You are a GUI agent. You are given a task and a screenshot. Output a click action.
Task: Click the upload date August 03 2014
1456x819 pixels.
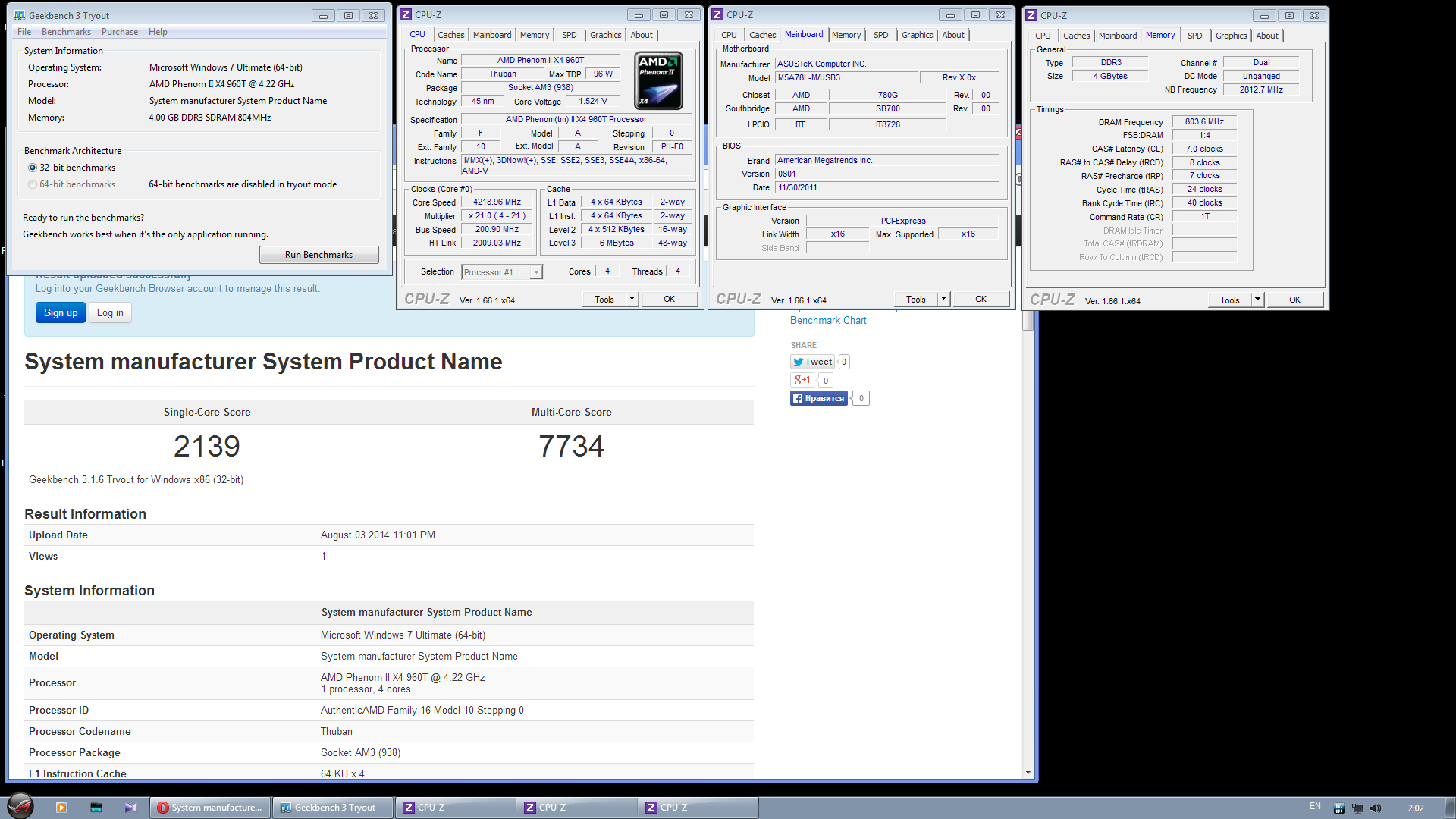point(378,535)
